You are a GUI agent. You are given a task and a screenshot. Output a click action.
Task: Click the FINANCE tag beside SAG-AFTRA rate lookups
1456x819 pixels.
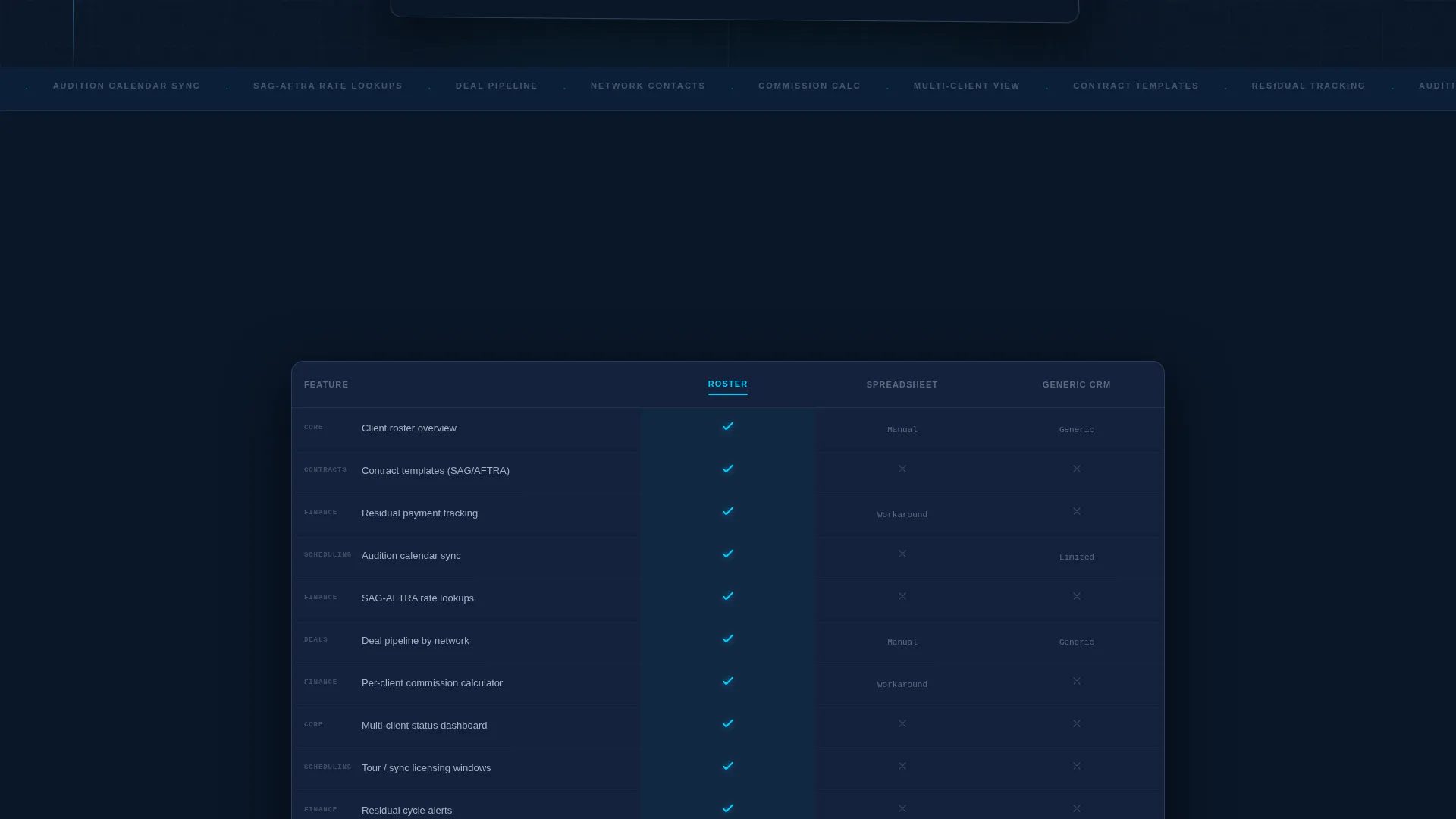[321, 598]
